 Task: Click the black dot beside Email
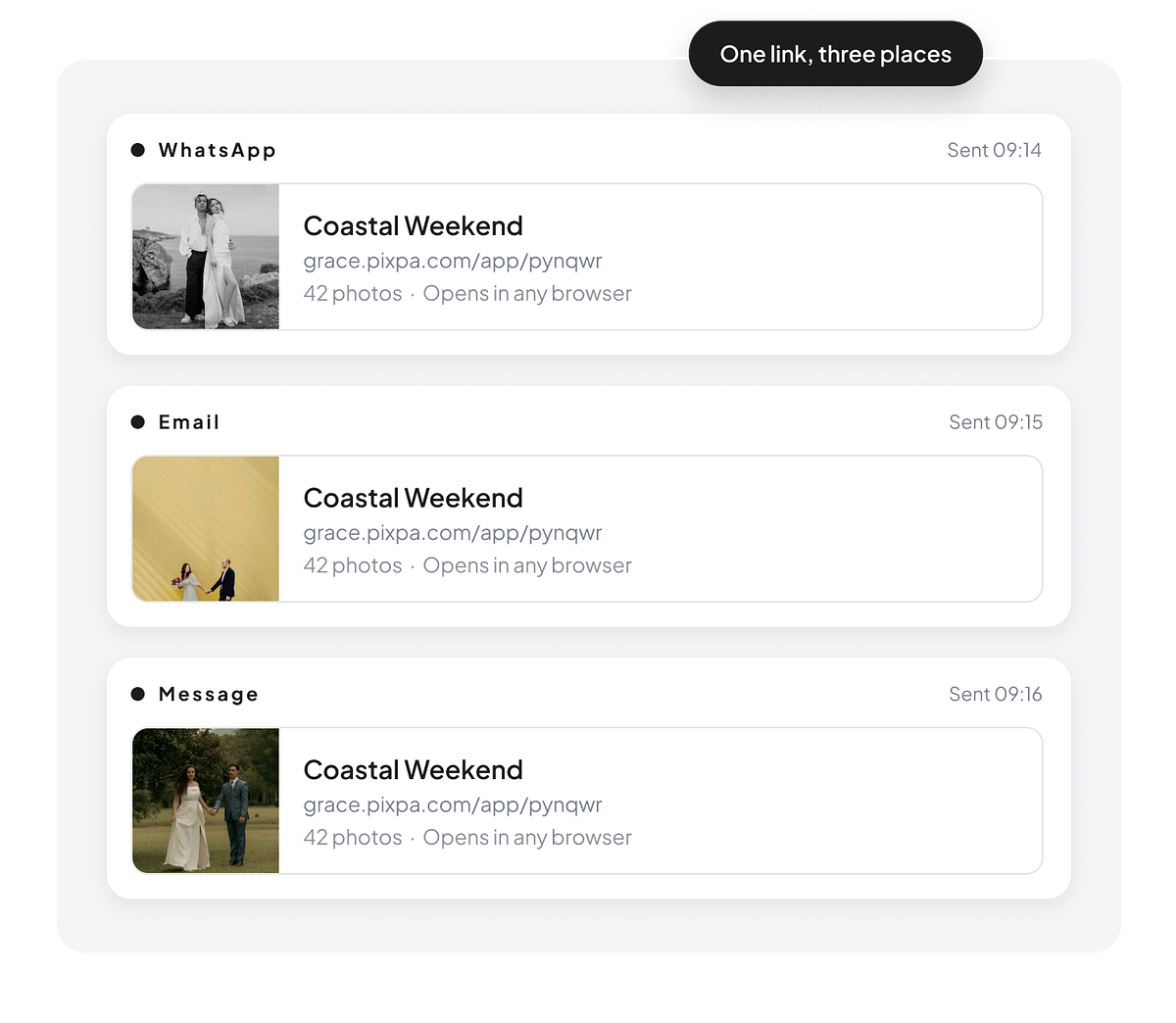pos(138,422)
